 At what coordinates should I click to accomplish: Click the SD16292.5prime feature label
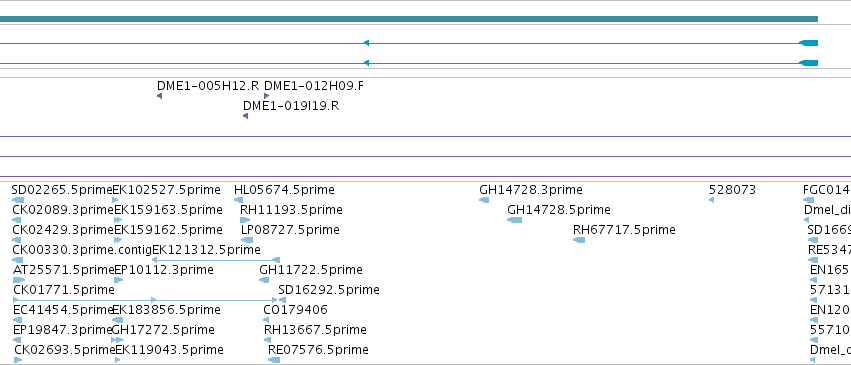pyautogui.click(x=329, y=290)
